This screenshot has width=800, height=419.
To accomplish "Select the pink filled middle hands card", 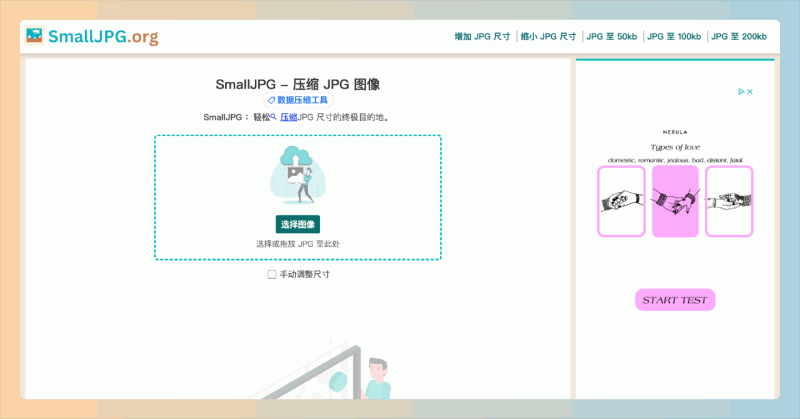I will (x=675, y=201).
